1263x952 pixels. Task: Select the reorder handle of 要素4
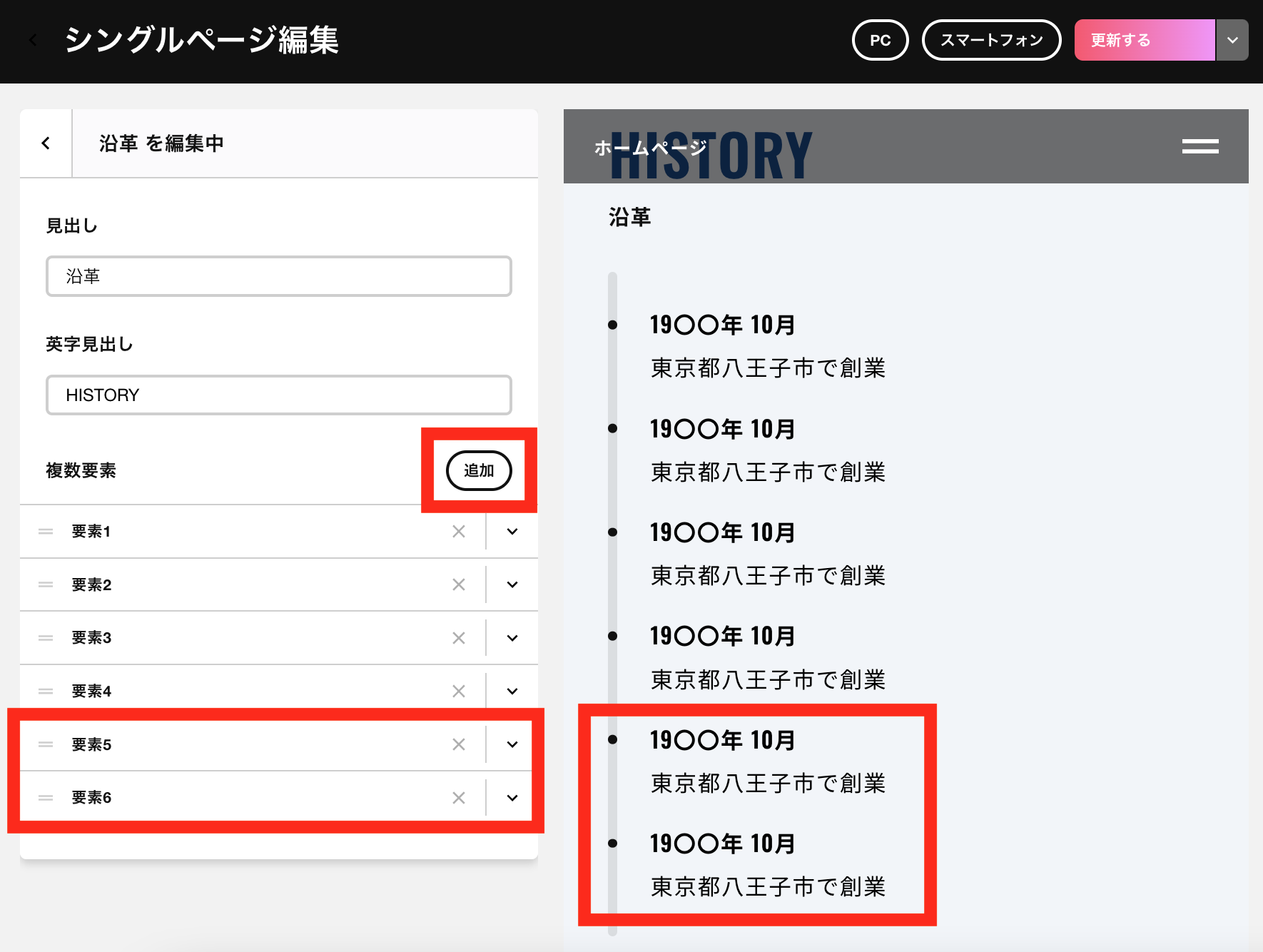tap(46, 691)
